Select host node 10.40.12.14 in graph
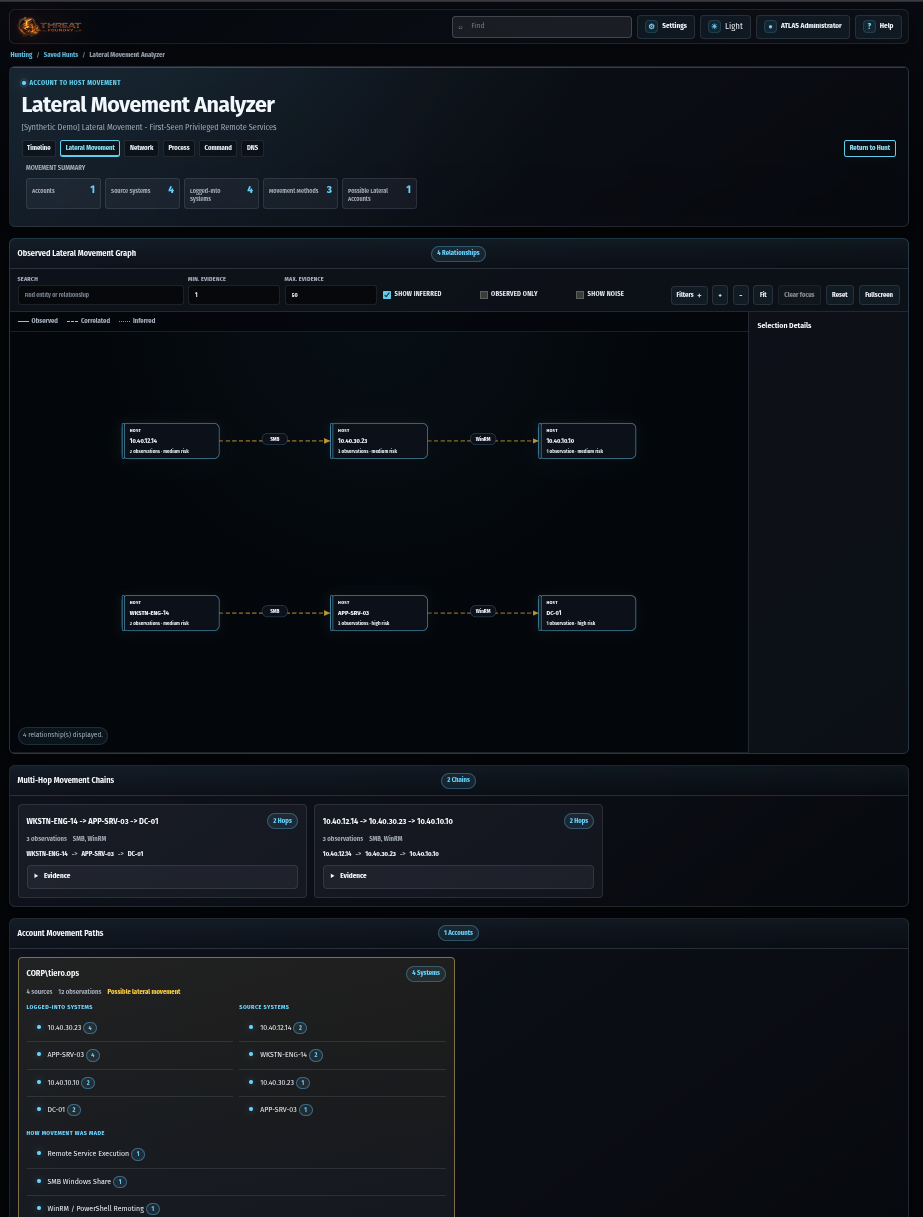Viewport: 923px width, 1217px height. pos(170,441)
